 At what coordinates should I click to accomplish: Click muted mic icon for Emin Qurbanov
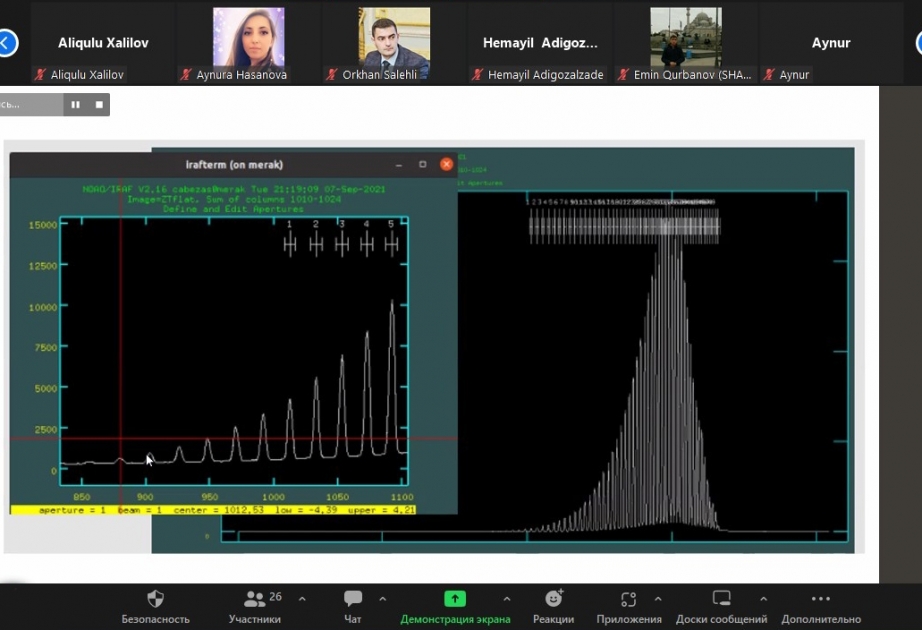pyautogui.click(x=623, y=75)
